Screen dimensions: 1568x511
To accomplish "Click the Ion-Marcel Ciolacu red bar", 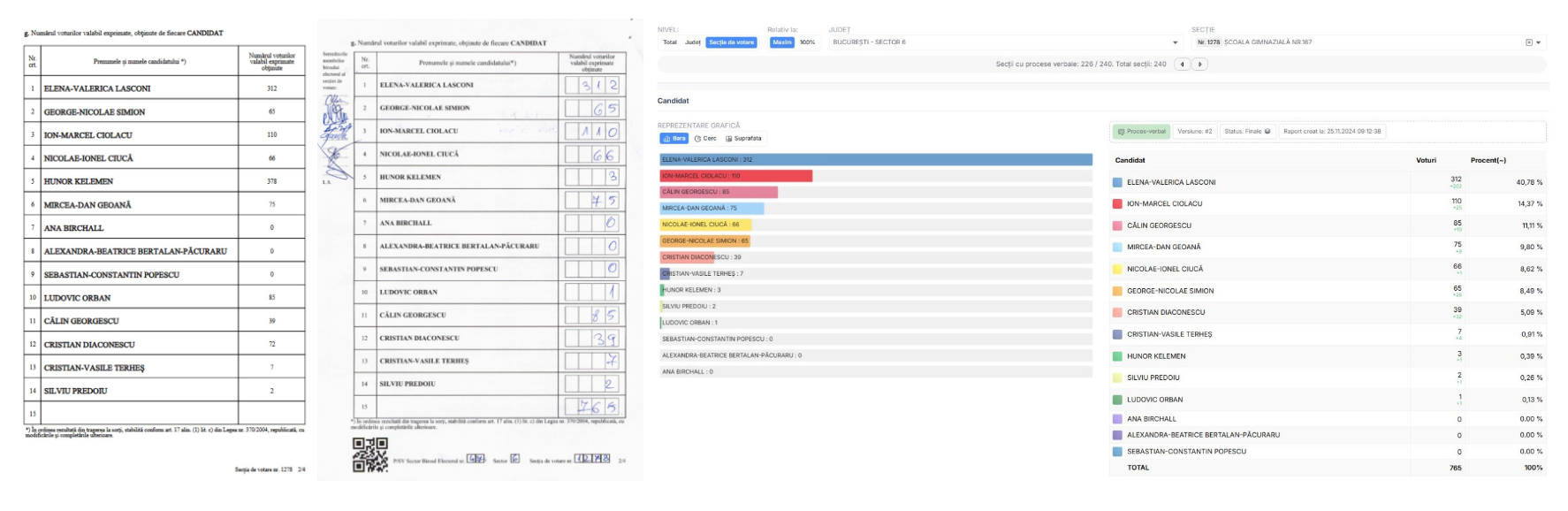I will pos(735,176).
